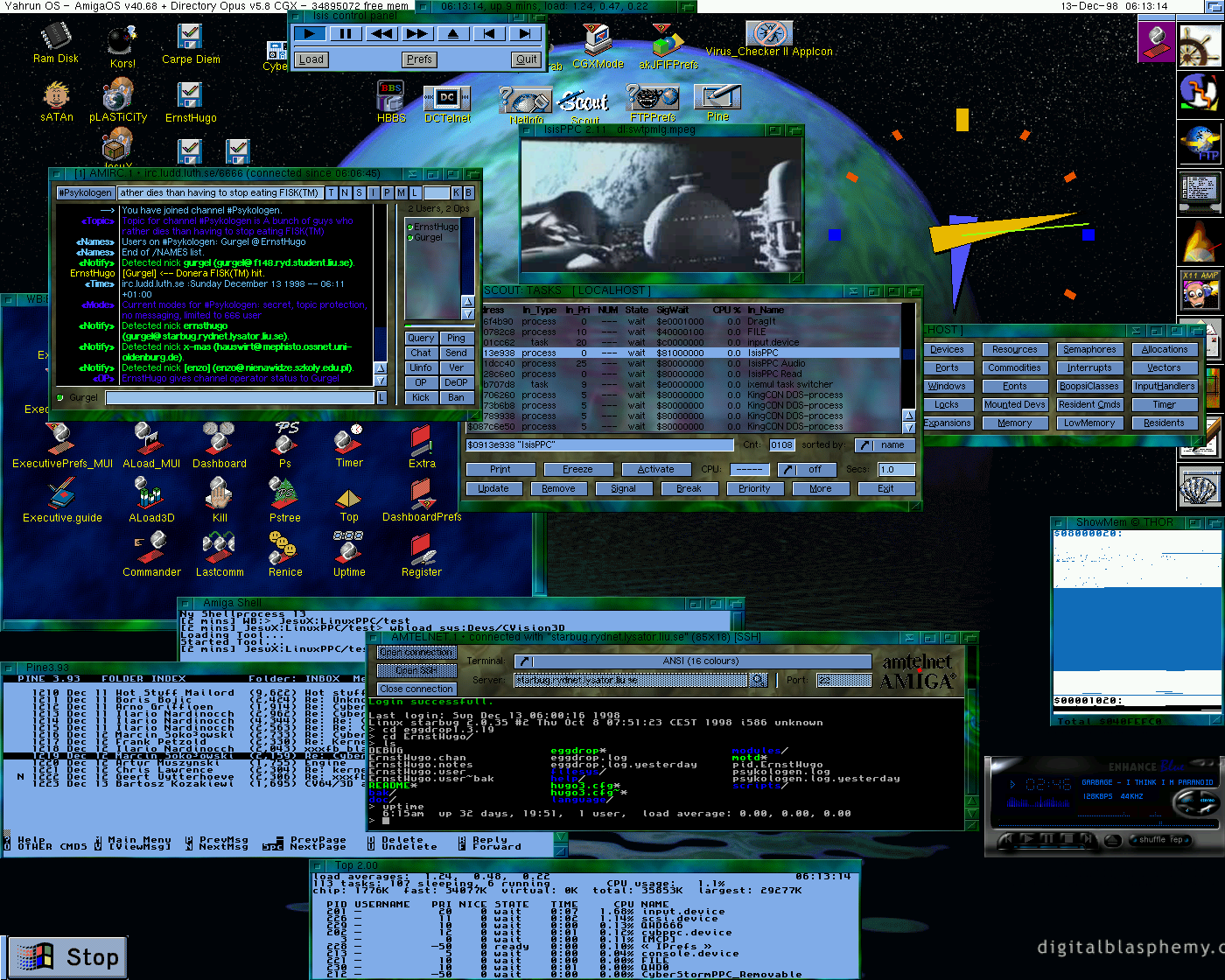Screen dimensions: 1225x980
Task: Click the AmIRC chat scrollbar down arrow
Action: [381, 381]
